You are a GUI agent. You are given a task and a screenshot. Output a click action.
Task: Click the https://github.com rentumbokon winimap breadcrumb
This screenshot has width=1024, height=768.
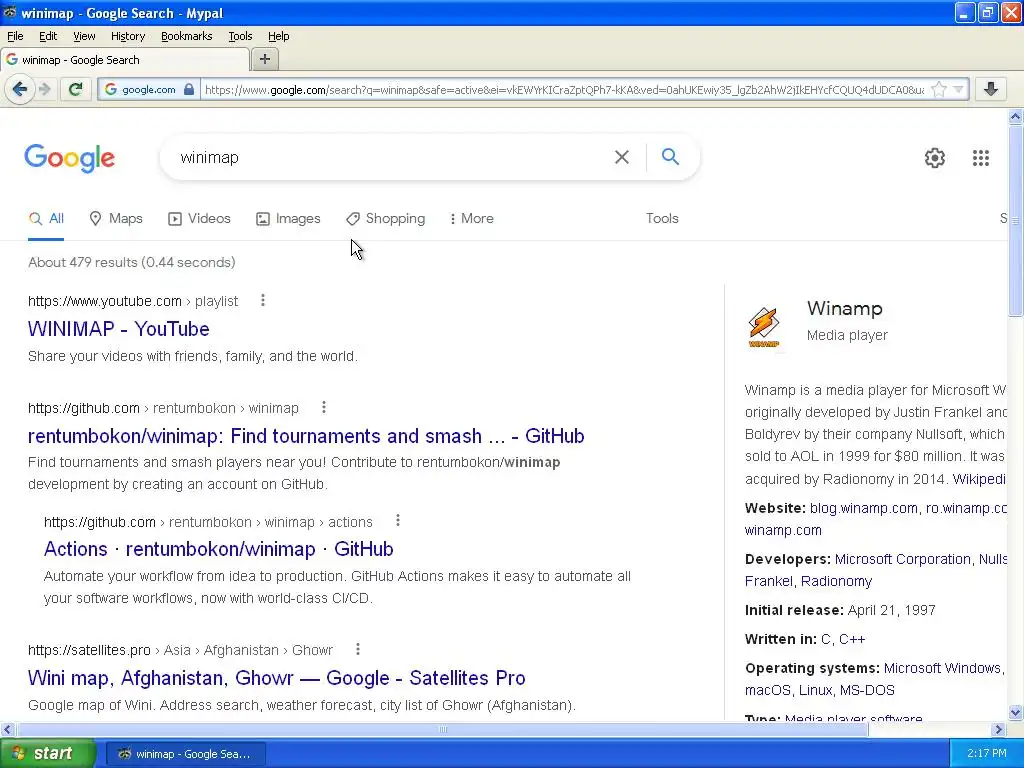pos(163,408)
